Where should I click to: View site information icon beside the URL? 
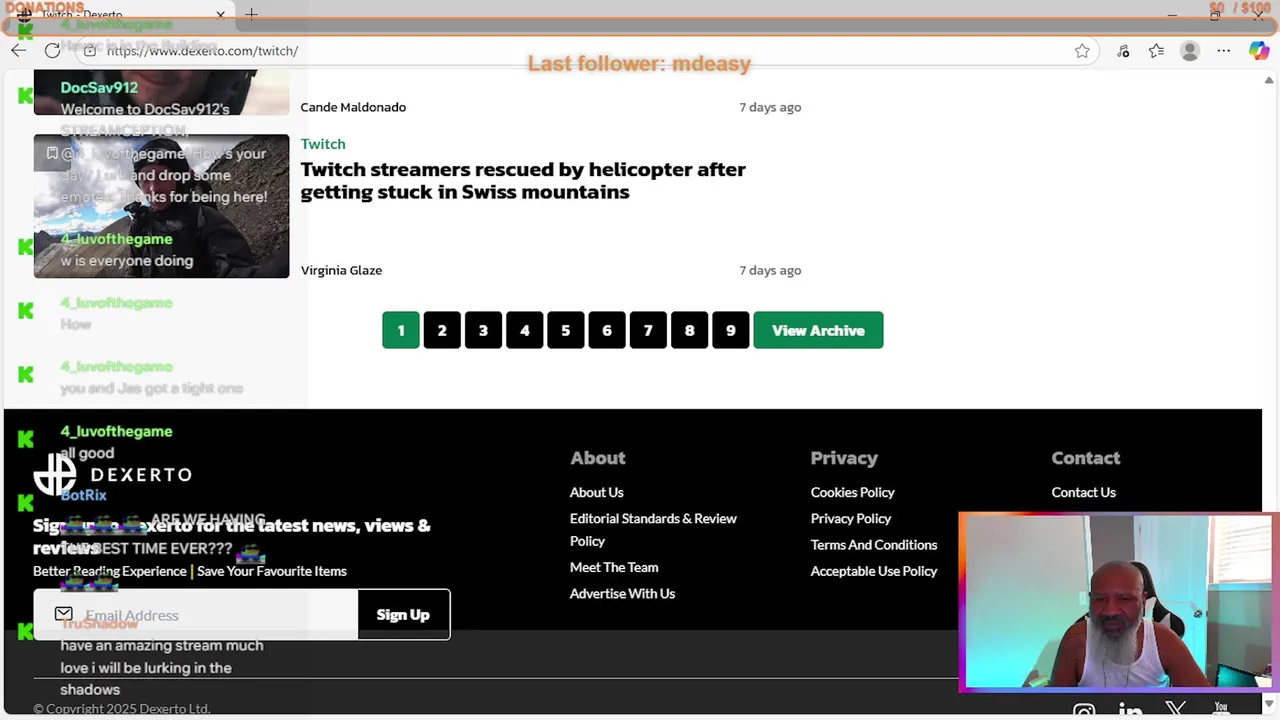[x=90, y=51]
